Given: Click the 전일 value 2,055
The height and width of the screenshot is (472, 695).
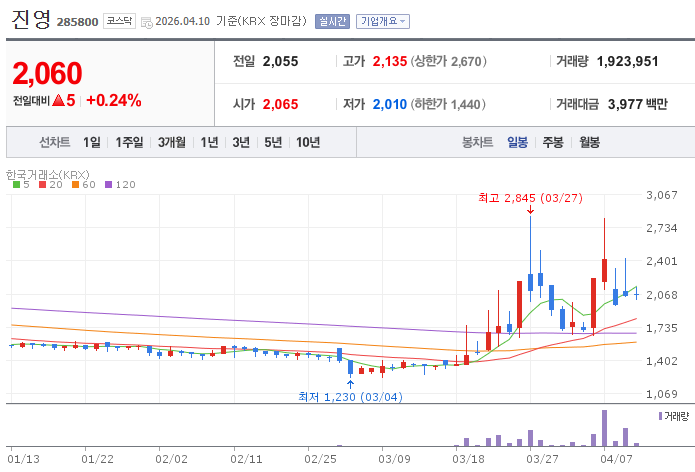Looking at the screenshot, I should [x=281, y=62].
